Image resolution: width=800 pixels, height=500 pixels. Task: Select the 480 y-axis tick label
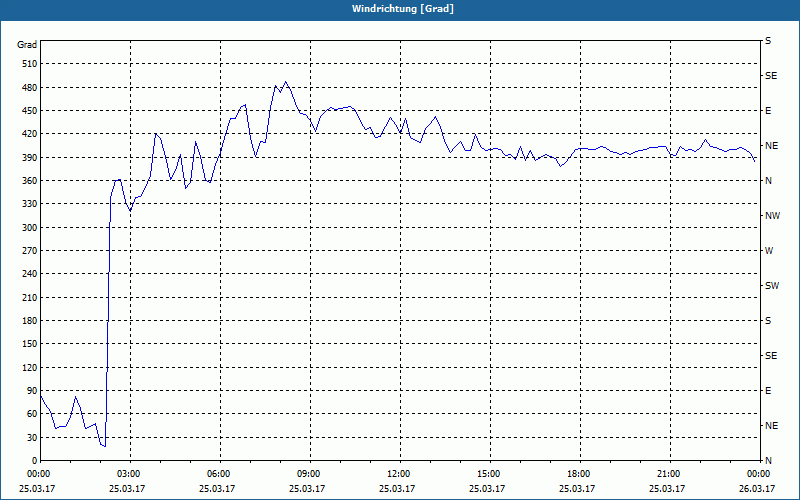(30, 88)
